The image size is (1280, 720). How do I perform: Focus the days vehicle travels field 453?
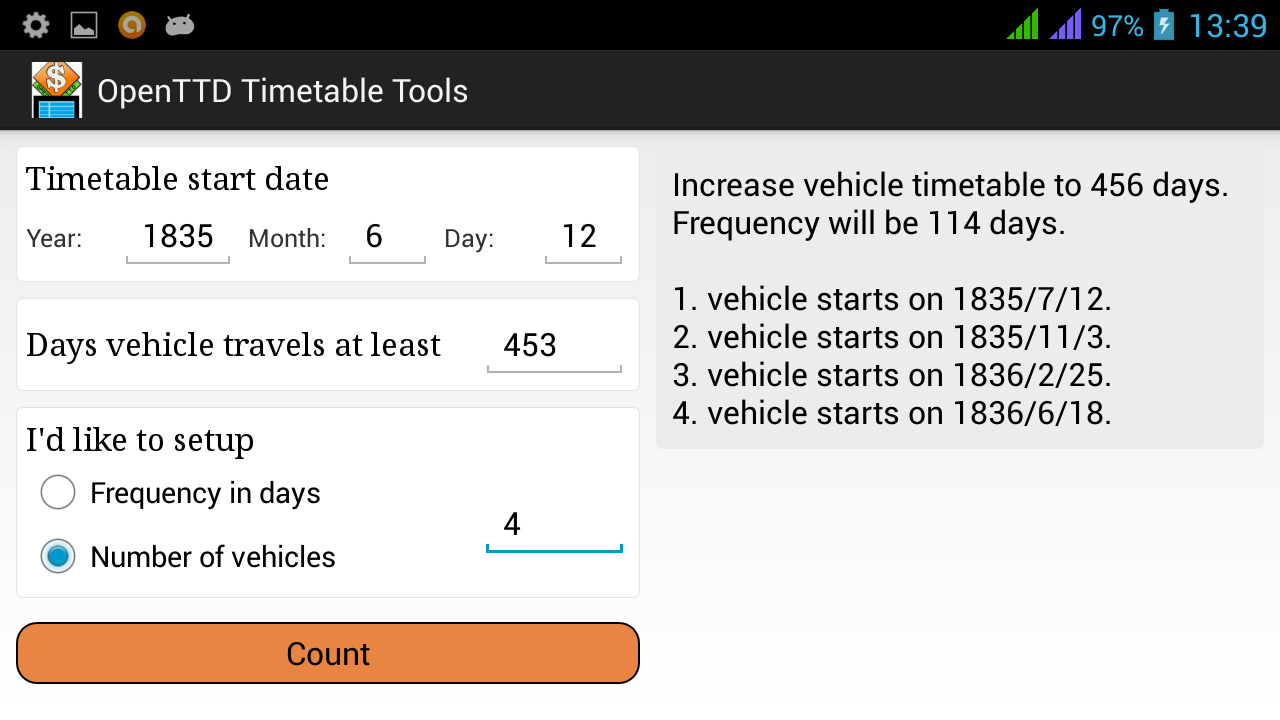554,346
